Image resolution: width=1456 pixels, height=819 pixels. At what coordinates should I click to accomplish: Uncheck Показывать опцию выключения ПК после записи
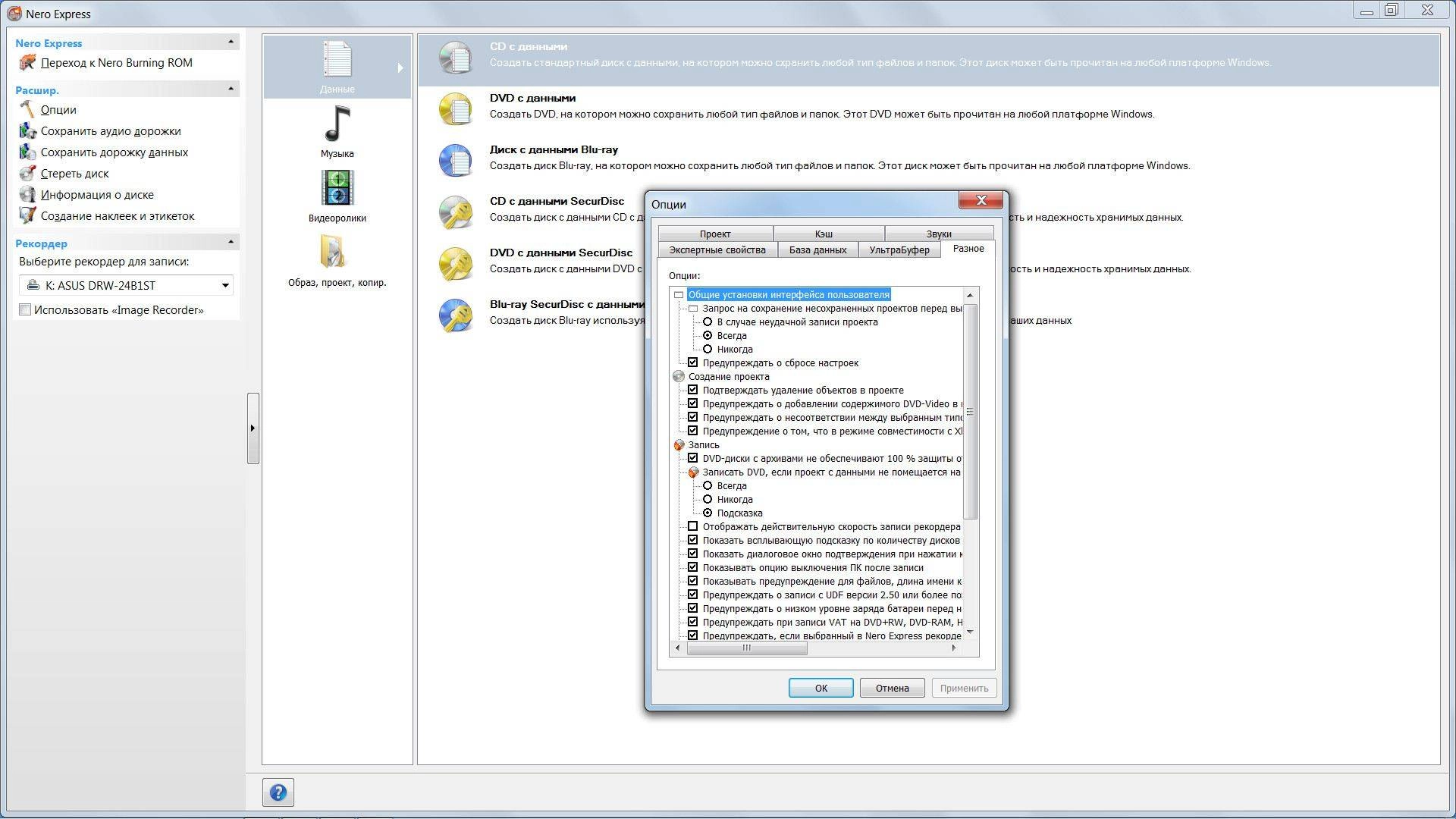click(x=692, y=567)
